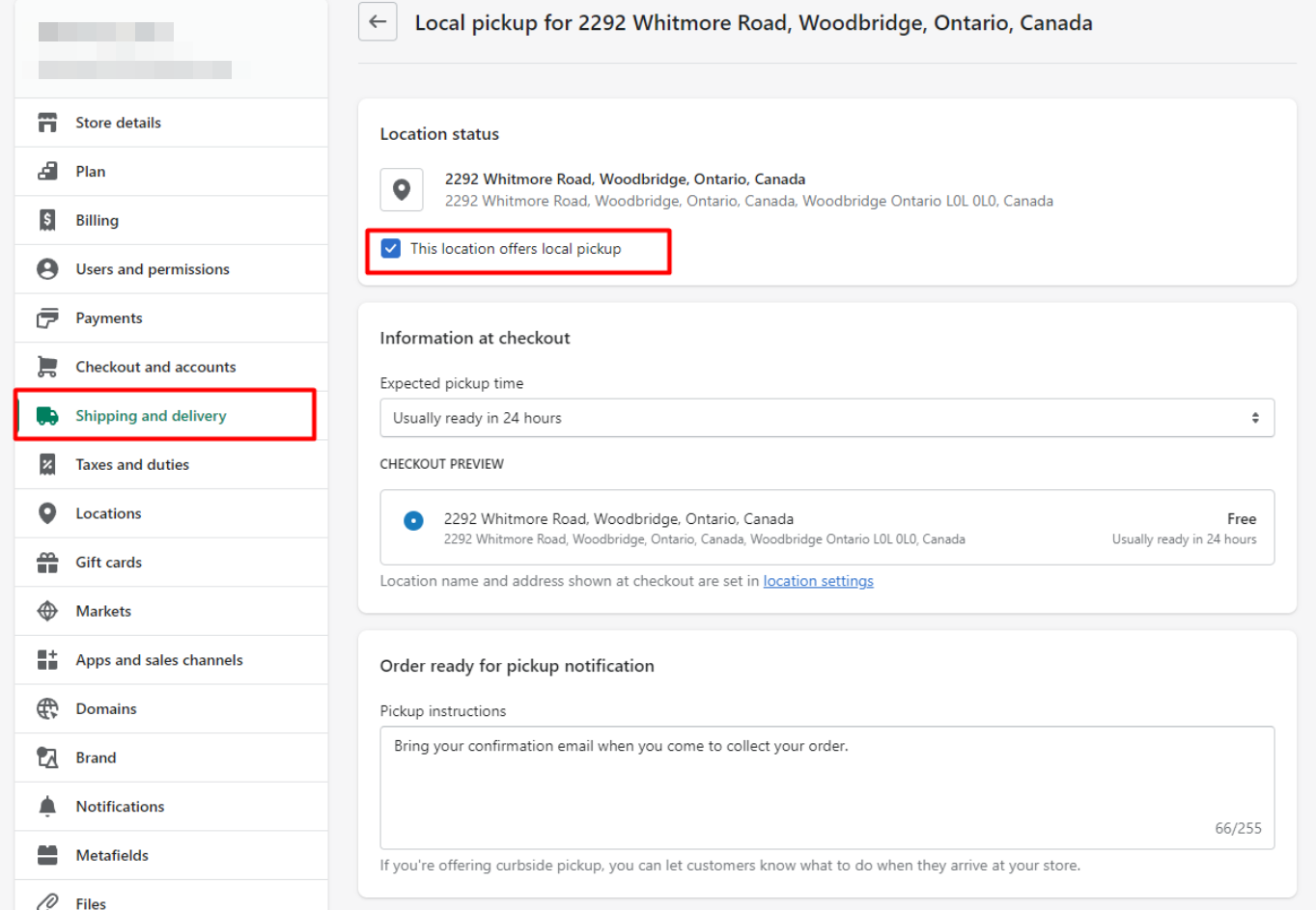Click the Store details storefront icon
1316x910 pixels.
47,123
